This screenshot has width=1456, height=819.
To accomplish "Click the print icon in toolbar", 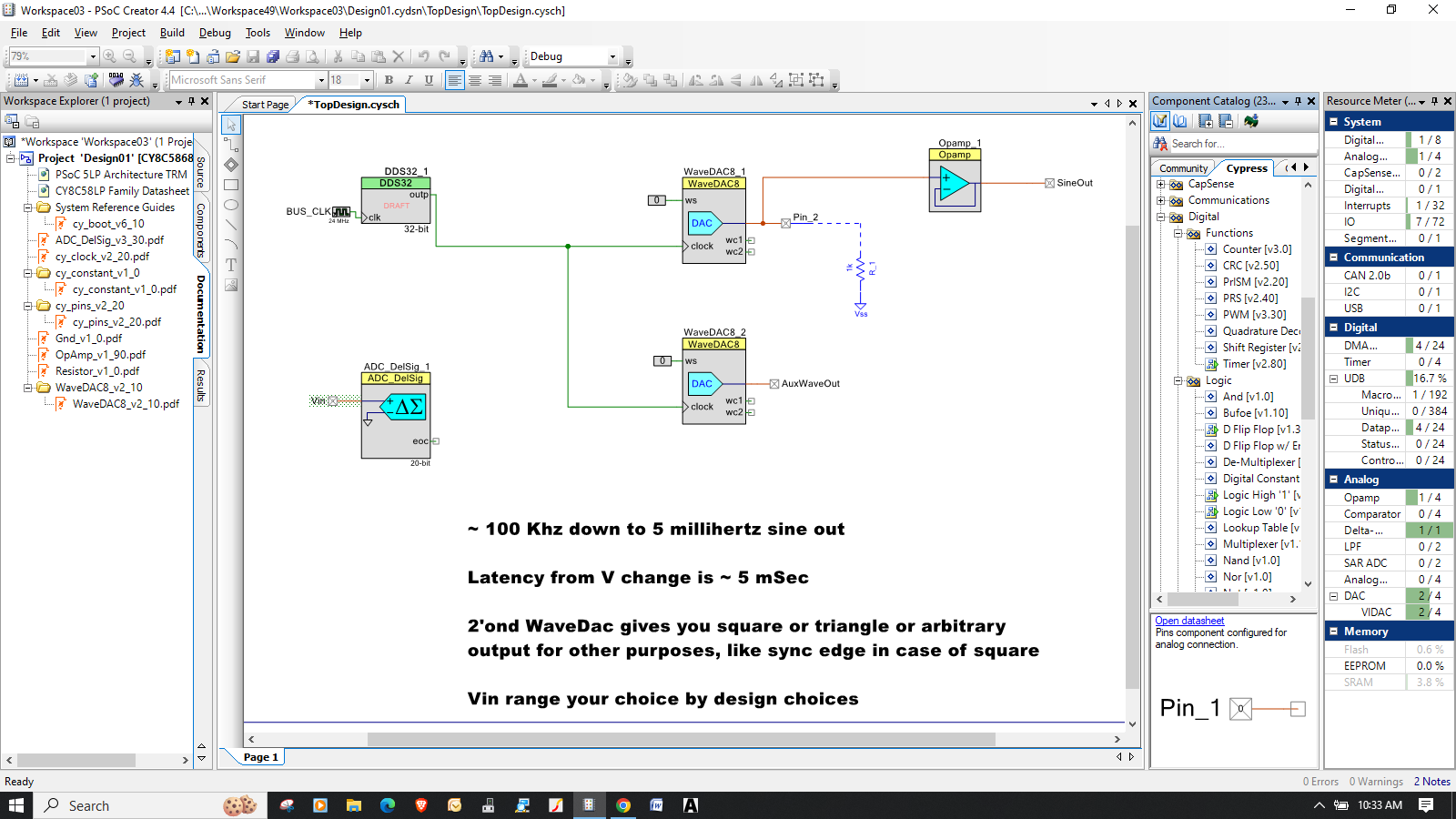I will coord(293,56).
